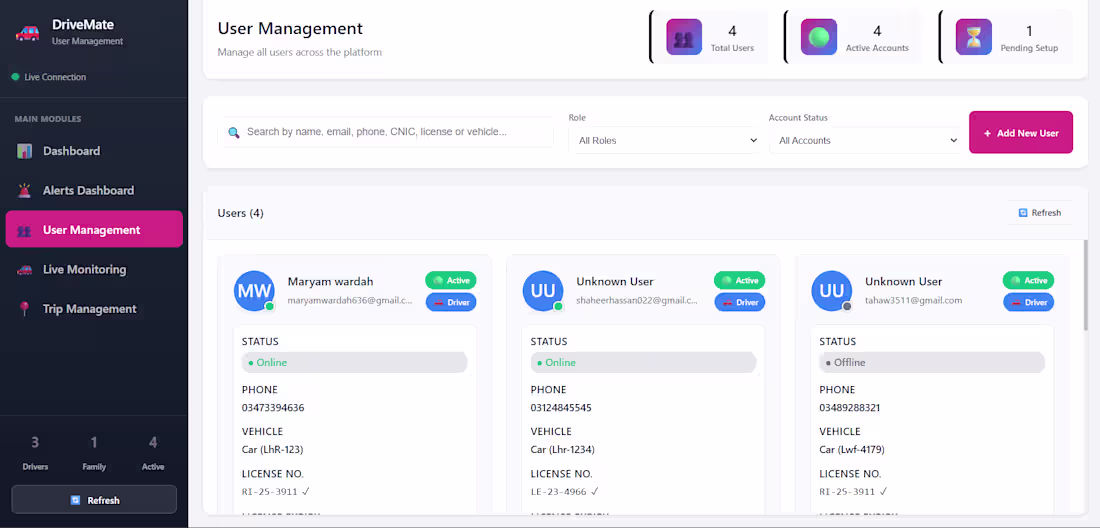
Task: Click the UU avatar of shaheerhassan022 user
Action: pos(543,291)
